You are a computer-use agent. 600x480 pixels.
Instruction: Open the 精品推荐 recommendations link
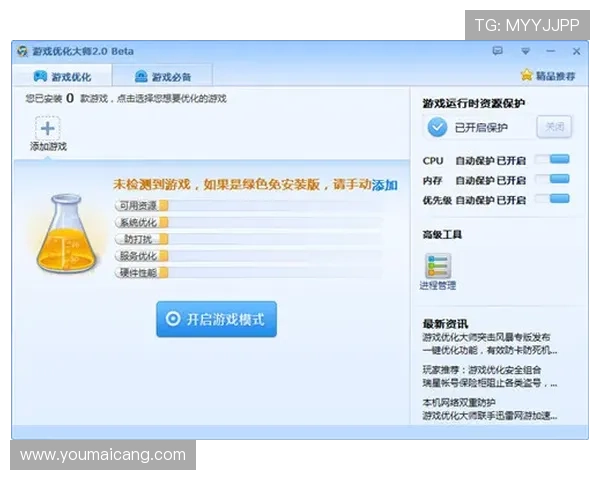click(555, 76)
